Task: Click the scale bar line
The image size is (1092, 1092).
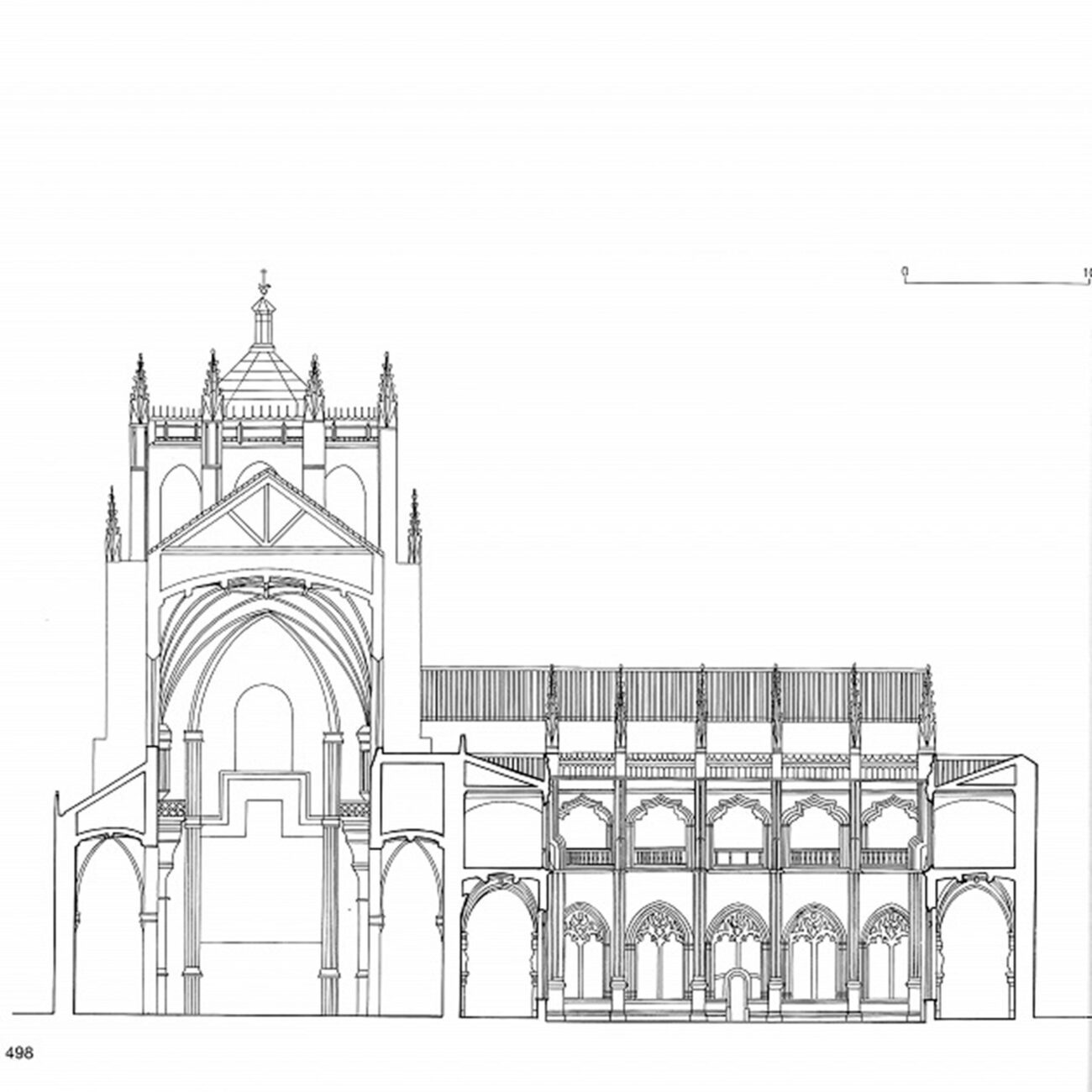Action: tap(998, 282)
